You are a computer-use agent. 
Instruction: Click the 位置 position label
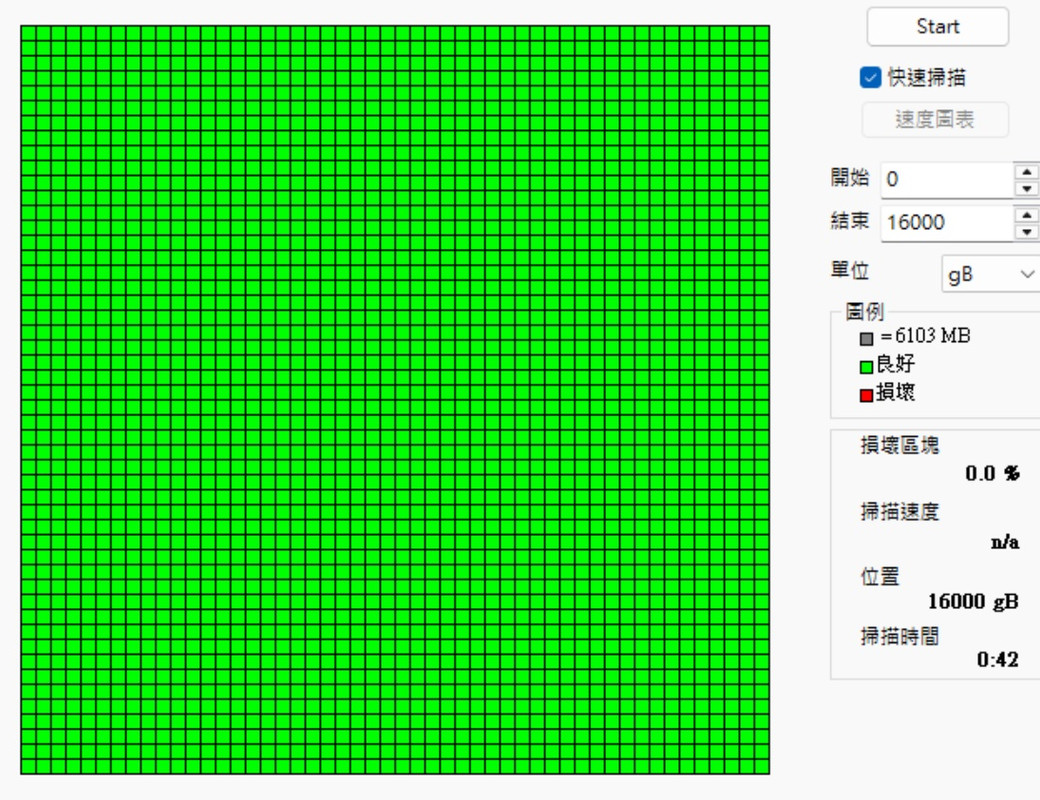[879, 576]
